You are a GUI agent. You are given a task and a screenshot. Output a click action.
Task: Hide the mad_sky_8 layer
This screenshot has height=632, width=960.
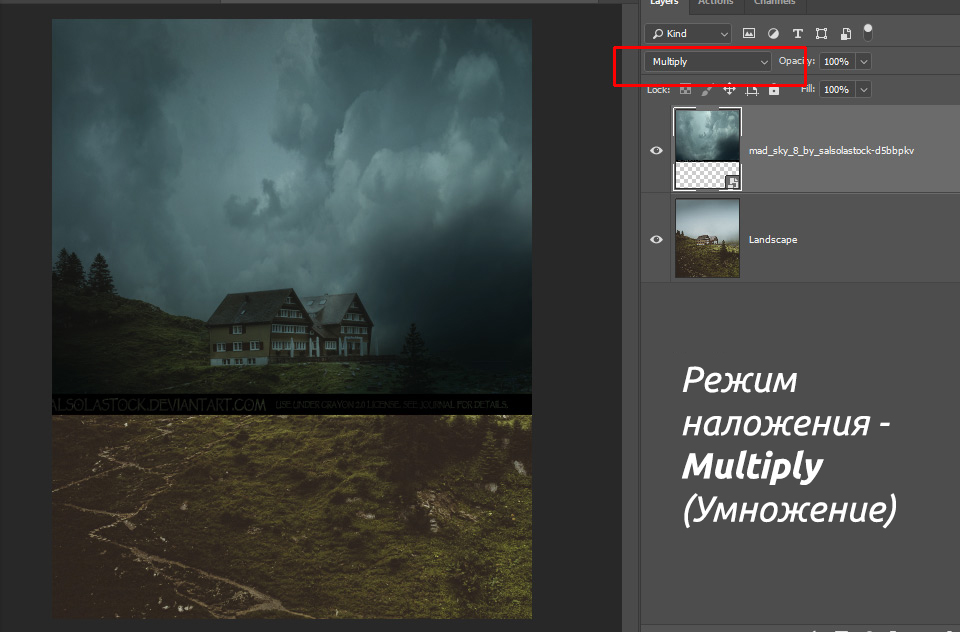point(656,150)
